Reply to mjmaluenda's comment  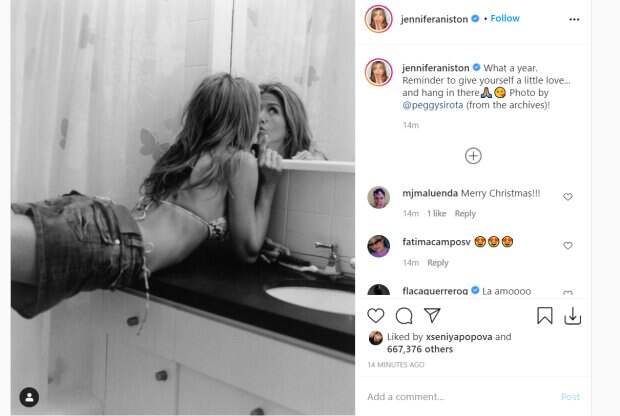coord(465,214)
